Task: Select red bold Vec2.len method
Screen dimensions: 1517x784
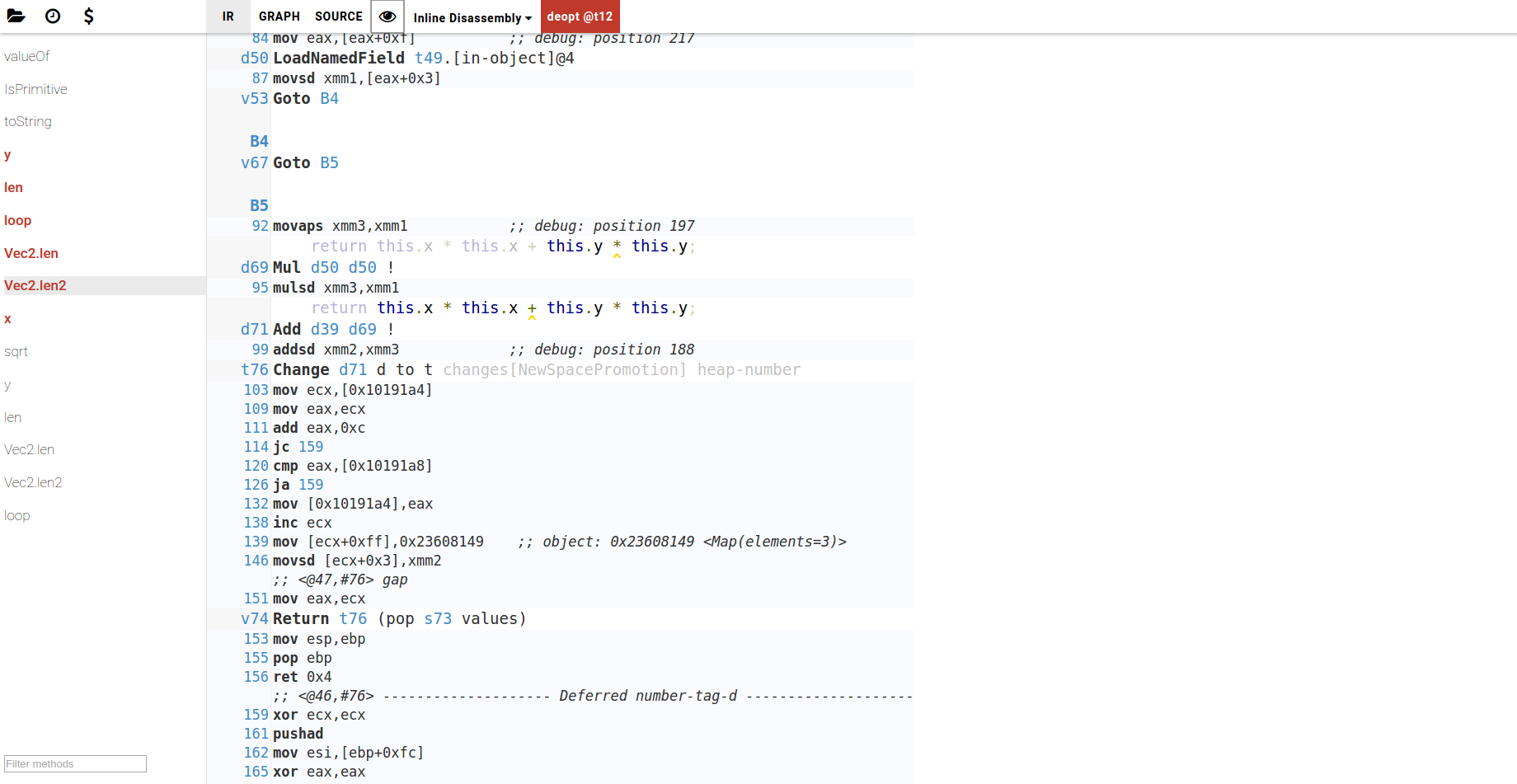Action: 31,253
